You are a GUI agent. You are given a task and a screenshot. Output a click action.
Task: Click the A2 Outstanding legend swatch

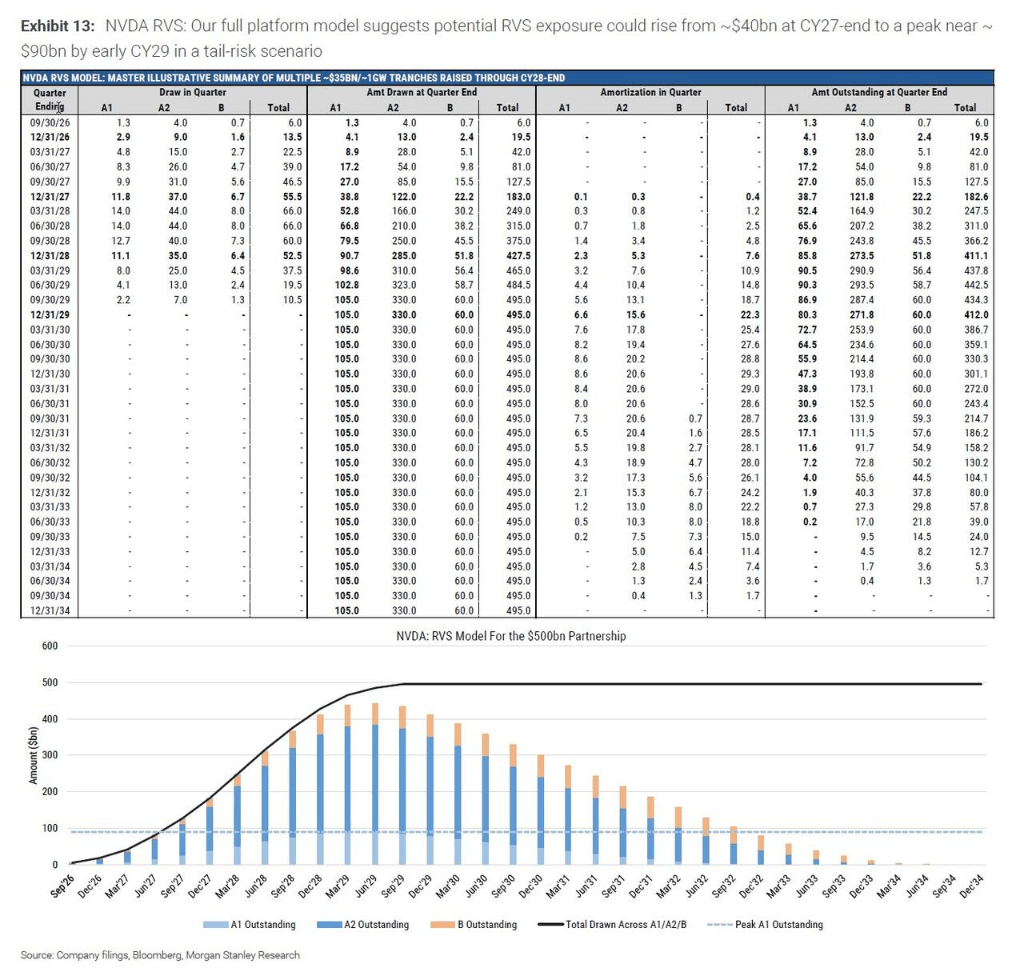(329, 925)
